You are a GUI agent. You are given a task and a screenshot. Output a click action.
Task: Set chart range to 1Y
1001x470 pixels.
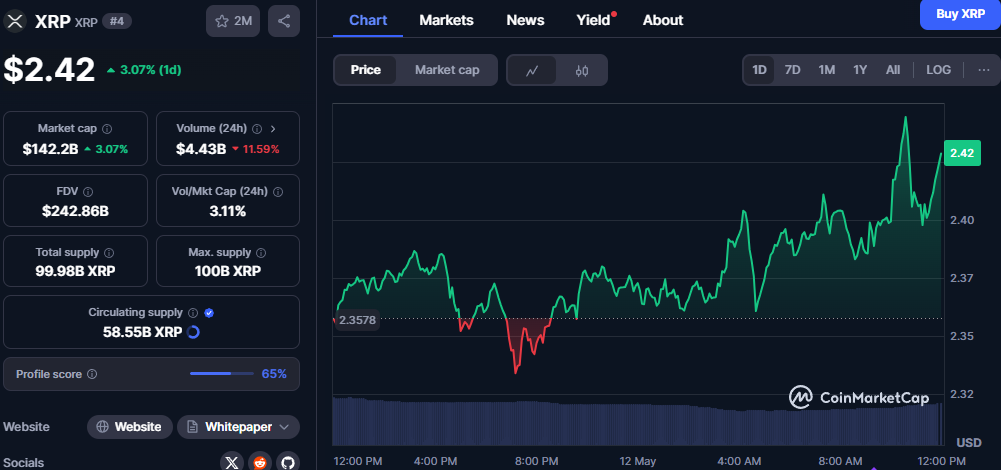[860, 70]
